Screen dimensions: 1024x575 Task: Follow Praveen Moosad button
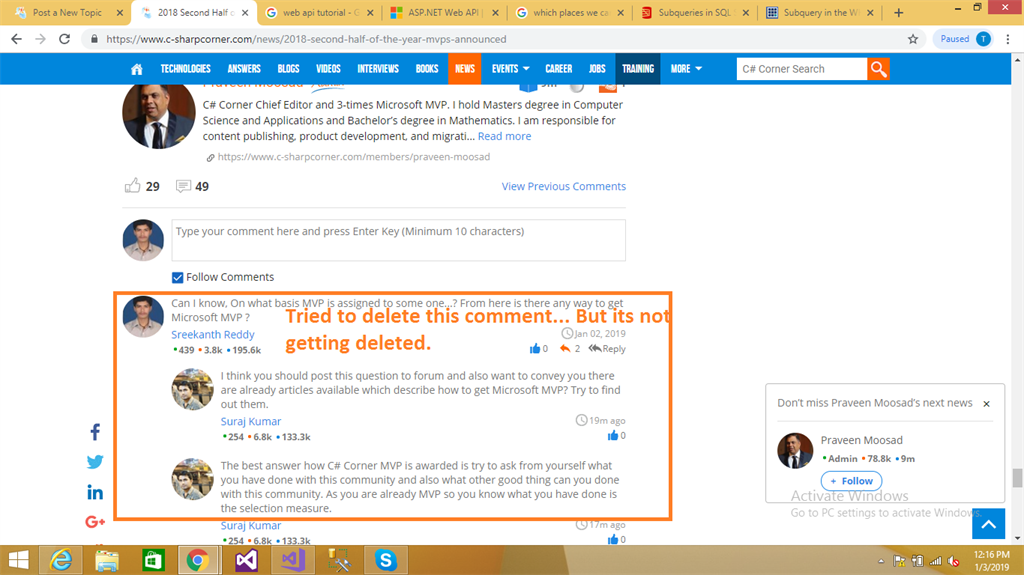[x=851, y=481]
